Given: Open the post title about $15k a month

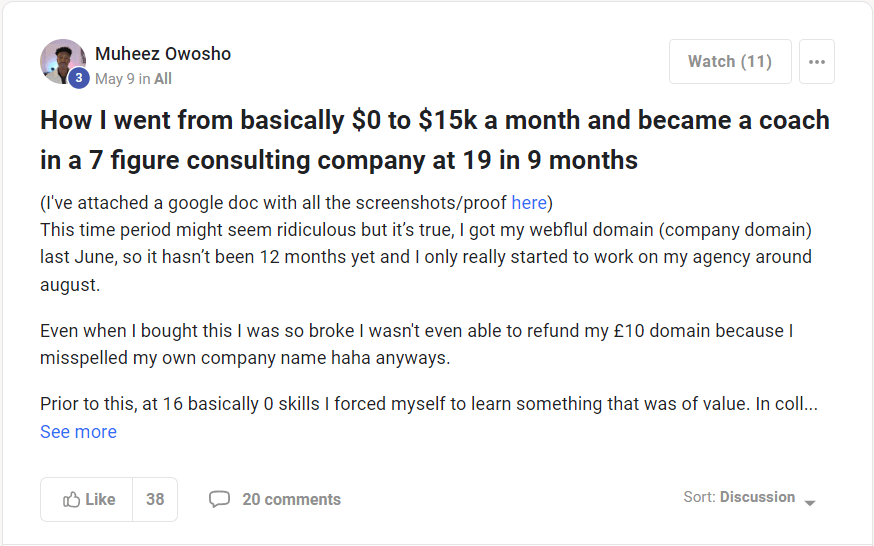Looking at the screenshot, I should [x=435, y=140].
